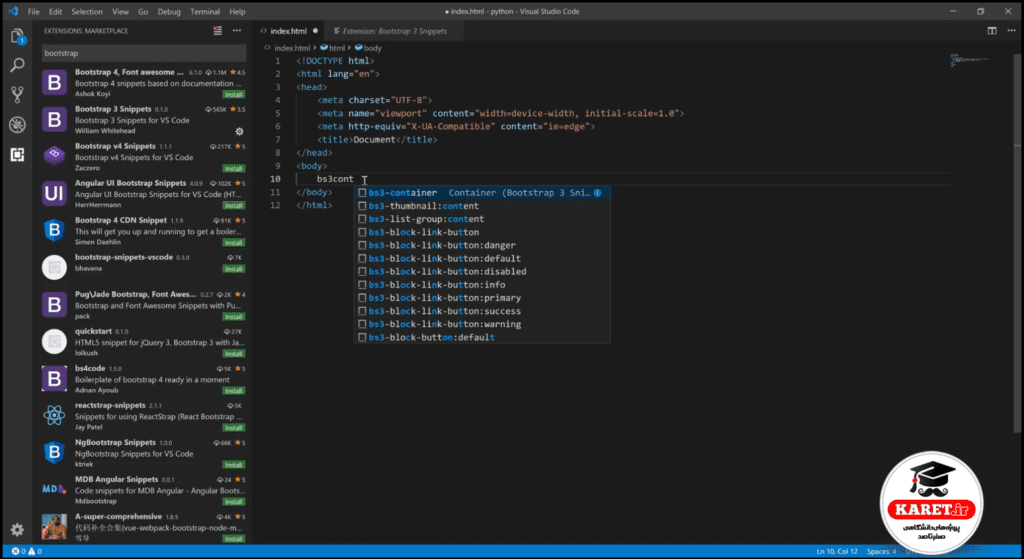Viewport: 1024px width, 559px height.
Task: Click the Ln 10, Col 12 status entry
Action: (837, 551)
